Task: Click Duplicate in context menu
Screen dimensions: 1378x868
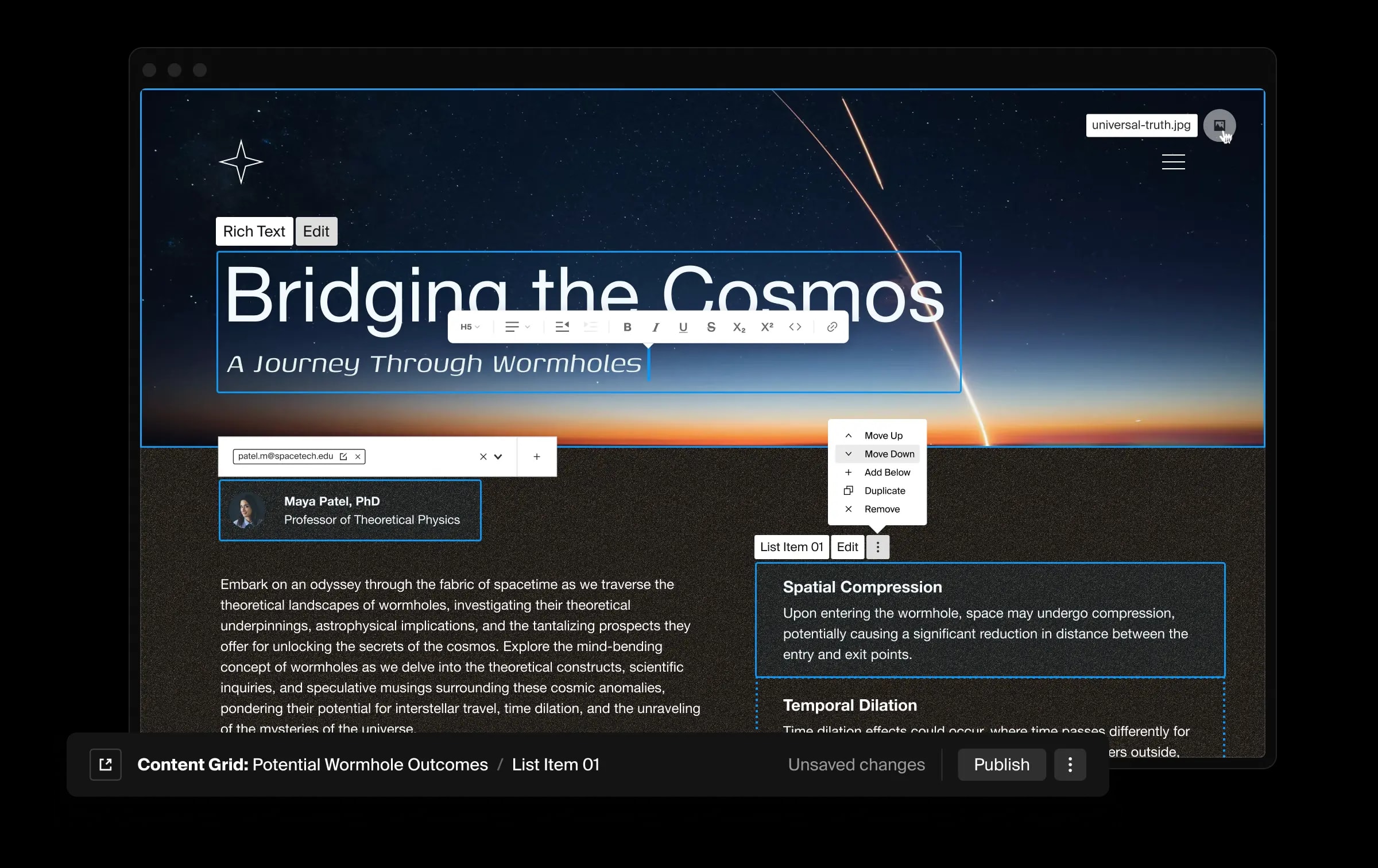Action: pyautogui.click(x=884, y=490)
